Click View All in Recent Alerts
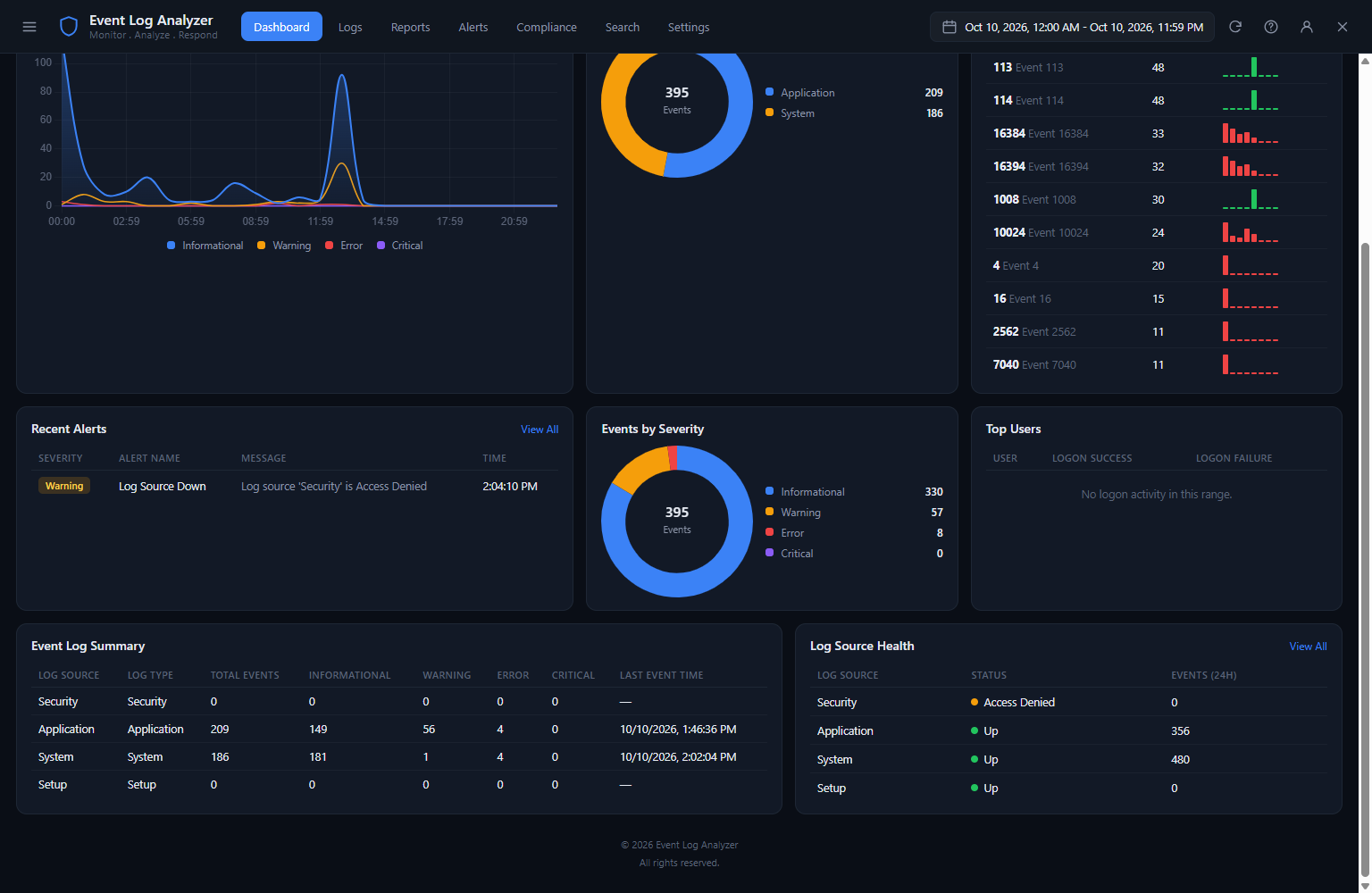1372x893 pixels. (540, 430)
